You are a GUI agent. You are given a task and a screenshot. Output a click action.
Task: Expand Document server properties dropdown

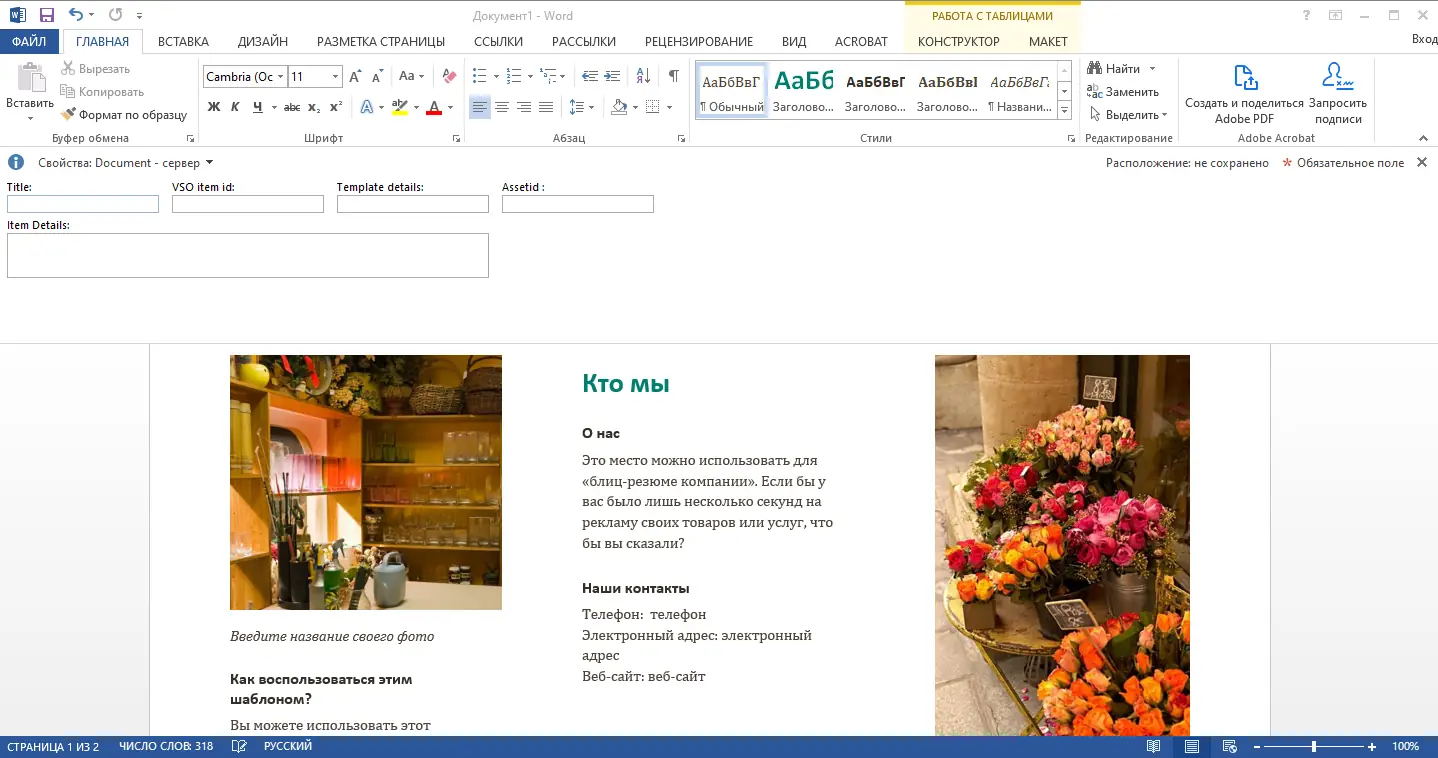point(209,163)
